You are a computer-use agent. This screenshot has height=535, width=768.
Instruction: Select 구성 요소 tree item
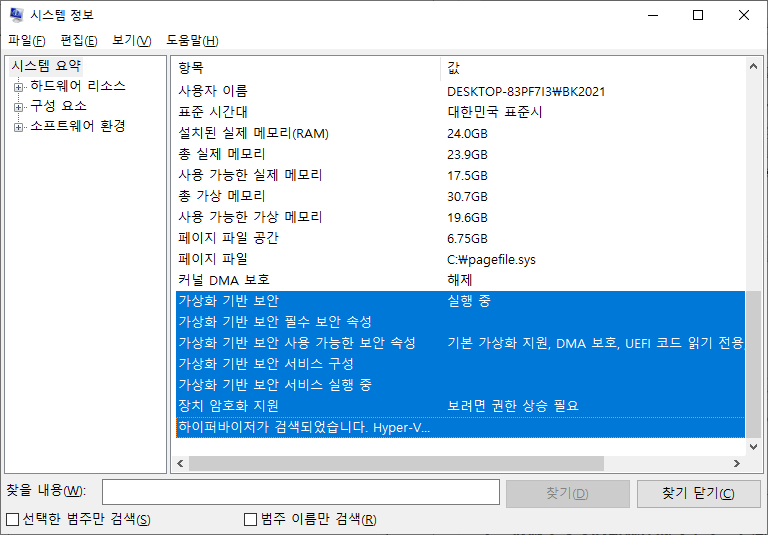[x=58, y=106]
